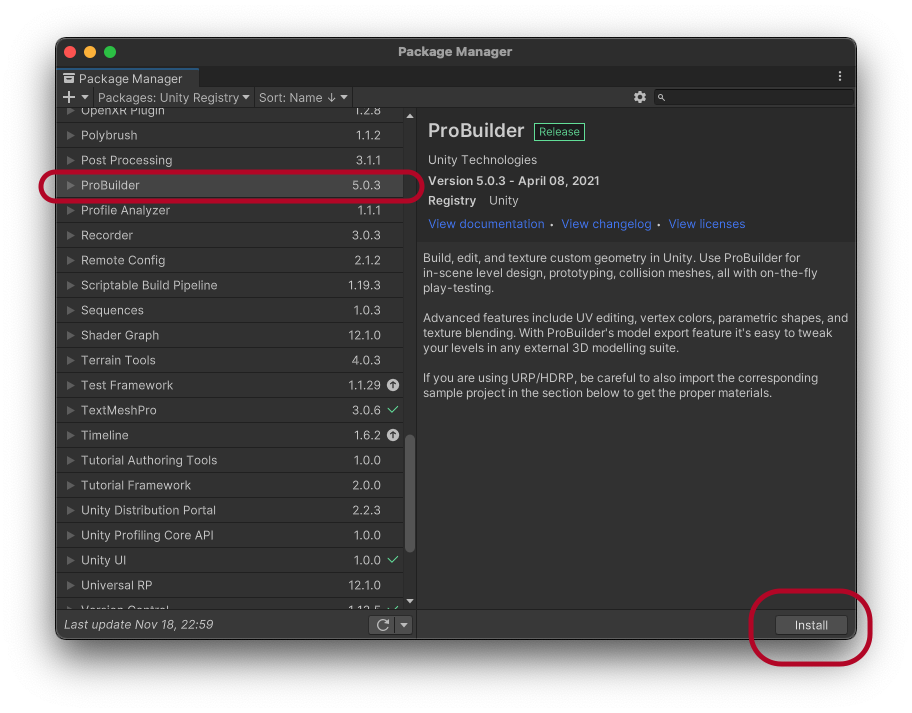Image resolution: width=912 pixels, height=713 pixels.
Task: Expand the Remote Config arrow
Action: pos(70,260)
